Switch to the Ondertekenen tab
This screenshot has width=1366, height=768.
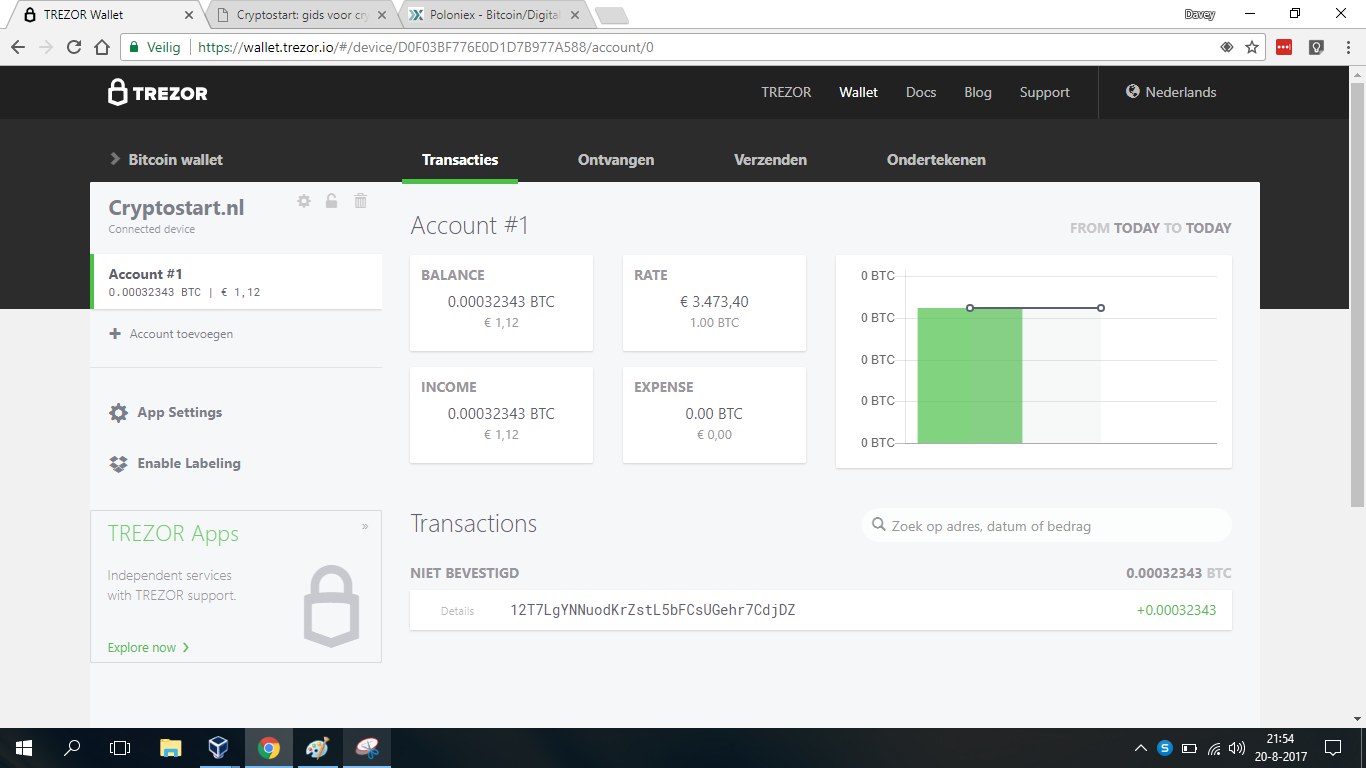coord(936,160)
